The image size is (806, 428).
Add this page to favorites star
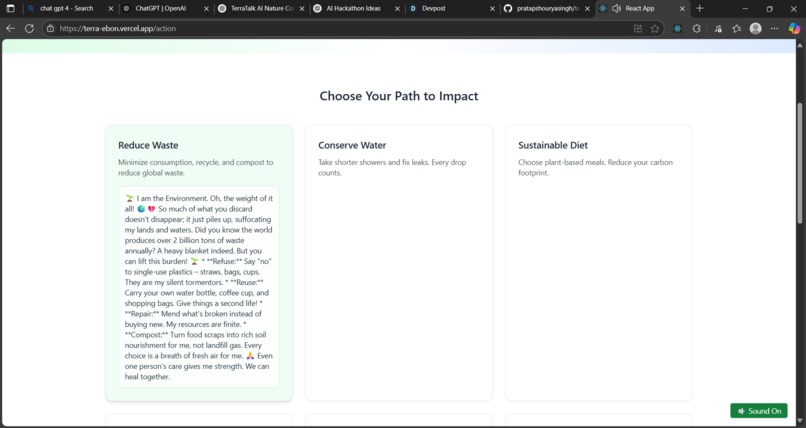[654, 29]
